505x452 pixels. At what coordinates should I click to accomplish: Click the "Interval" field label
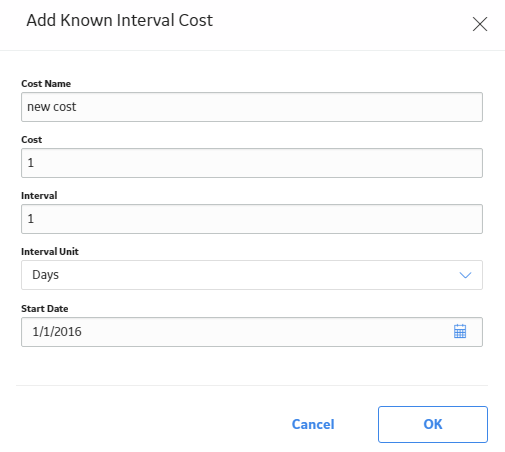point(39,195)
